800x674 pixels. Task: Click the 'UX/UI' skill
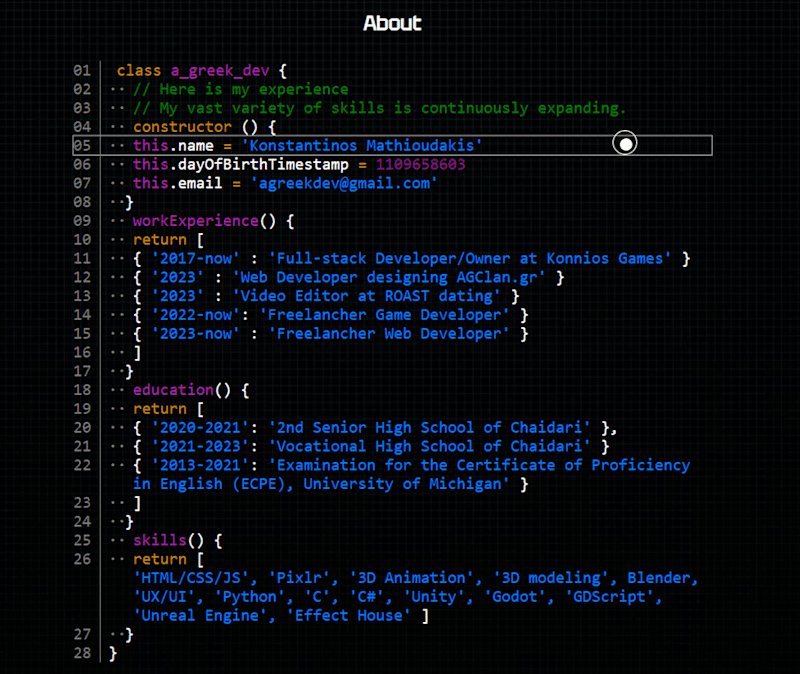click(164, 596)
